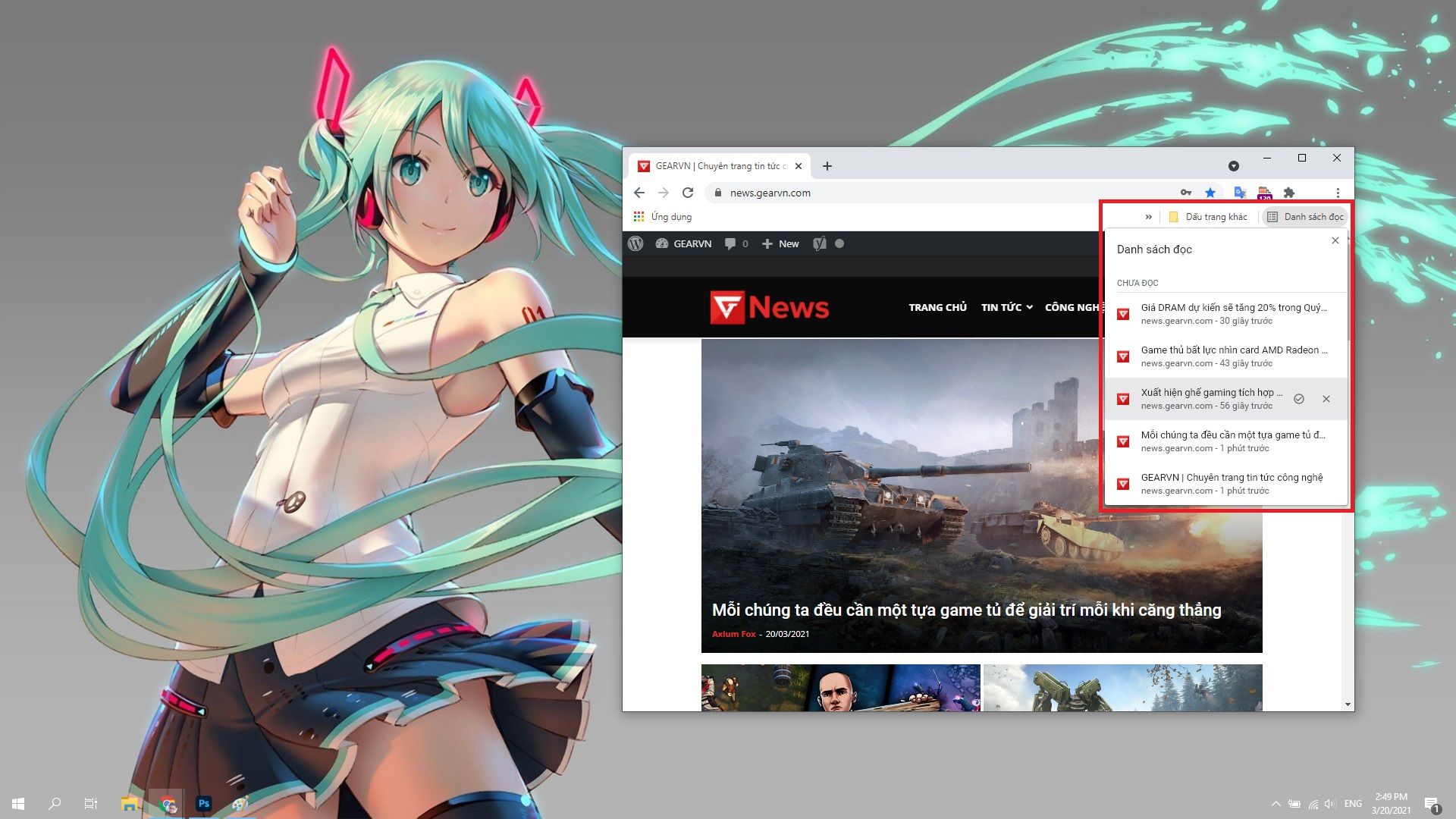Open the Dấu trang khác bookmark folder
This screenshot has width=1456, height=819.
pos(1208,217)
